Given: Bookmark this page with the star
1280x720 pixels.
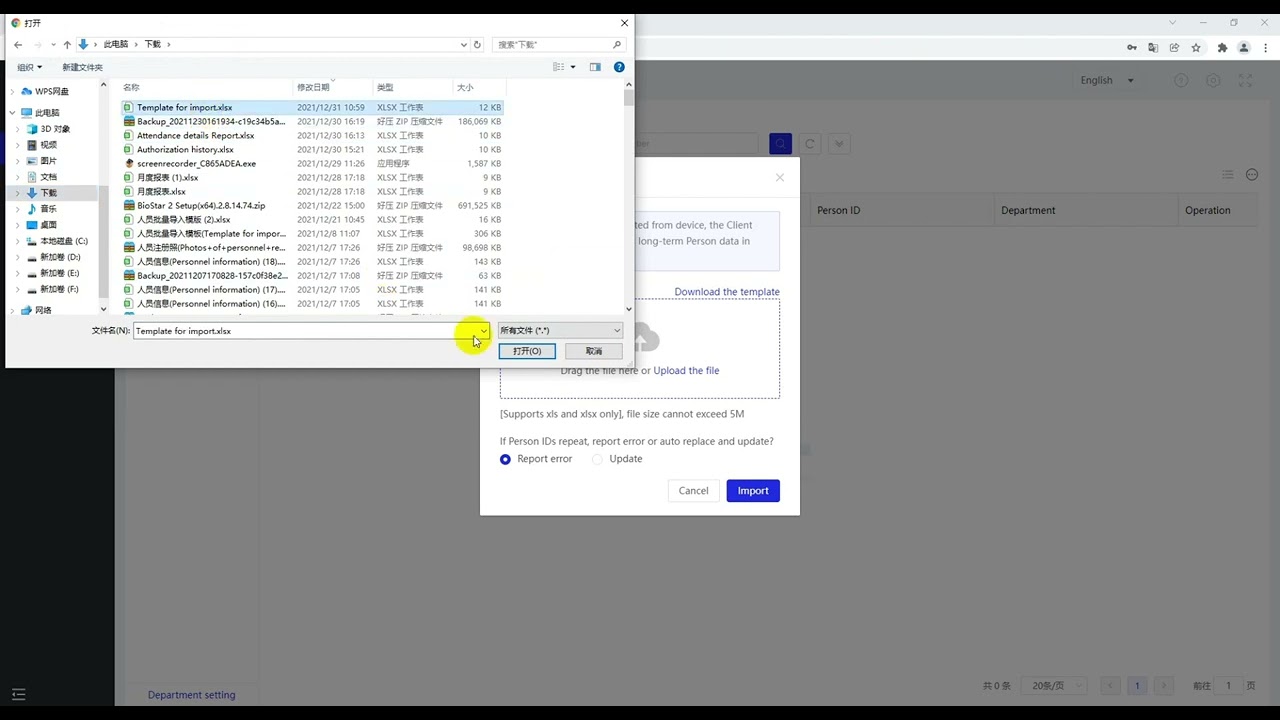Looking at the screenshot, I should pos(1196,48).
